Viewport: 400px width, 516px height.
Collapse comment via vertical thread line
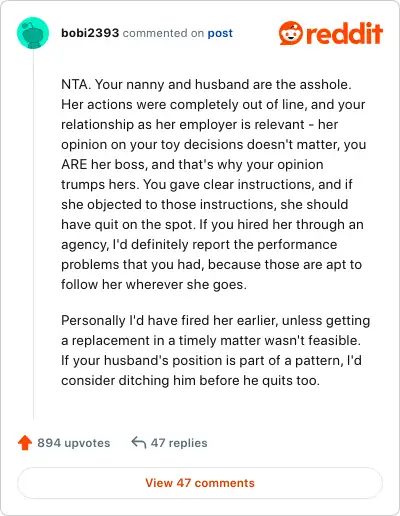click(33, 234)
